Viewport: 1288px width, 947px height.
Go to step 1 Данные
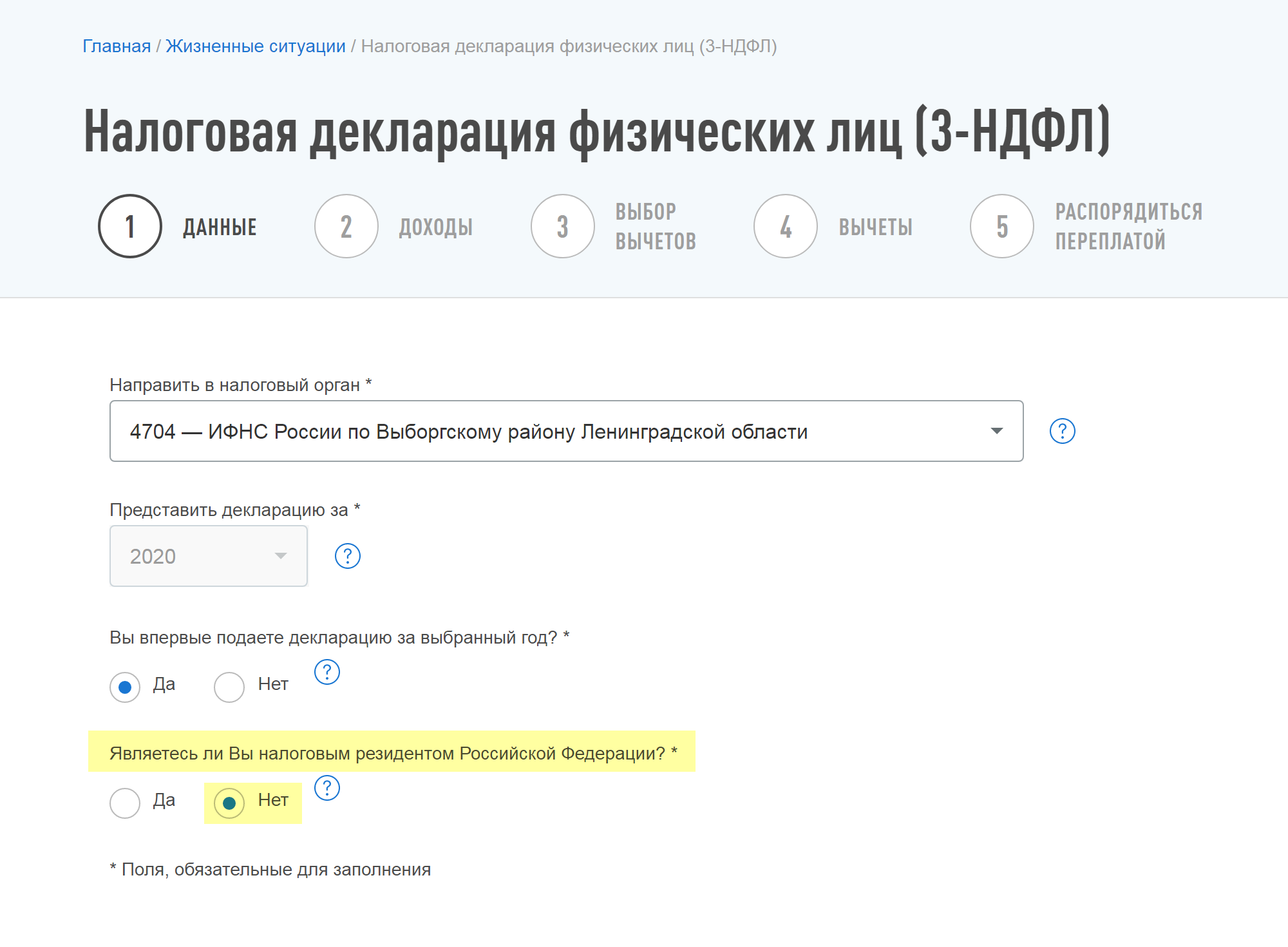tap(177, 226)
